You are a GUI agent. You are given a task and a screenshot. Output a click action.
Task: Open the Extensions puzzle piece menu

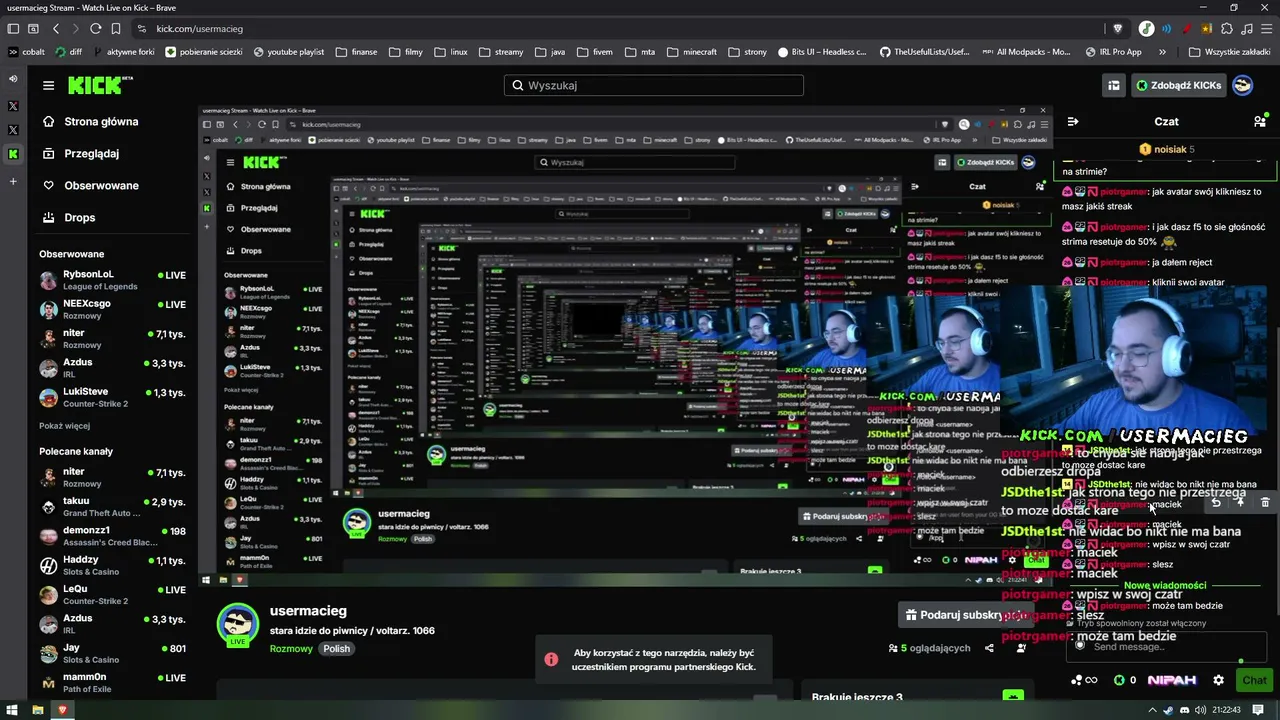(1227, 28)
